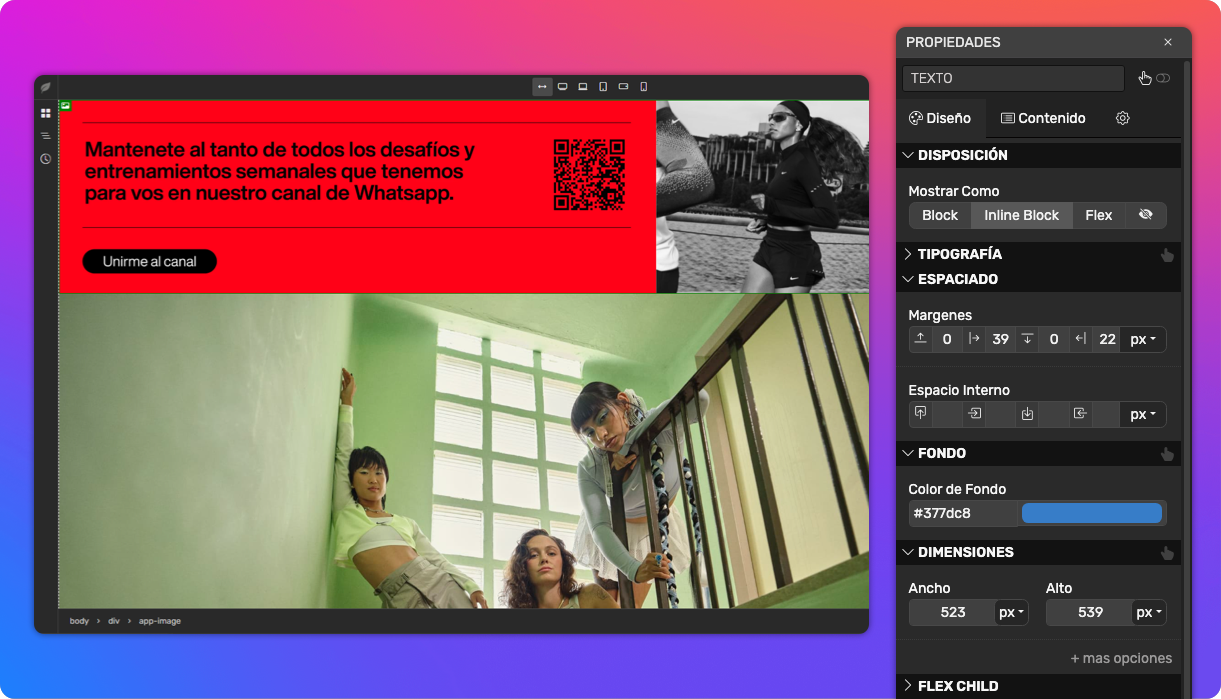Viewport: 1221px width, 699px height.
Task: Switch to laptop preview size
Action: (x=583, y=87)
